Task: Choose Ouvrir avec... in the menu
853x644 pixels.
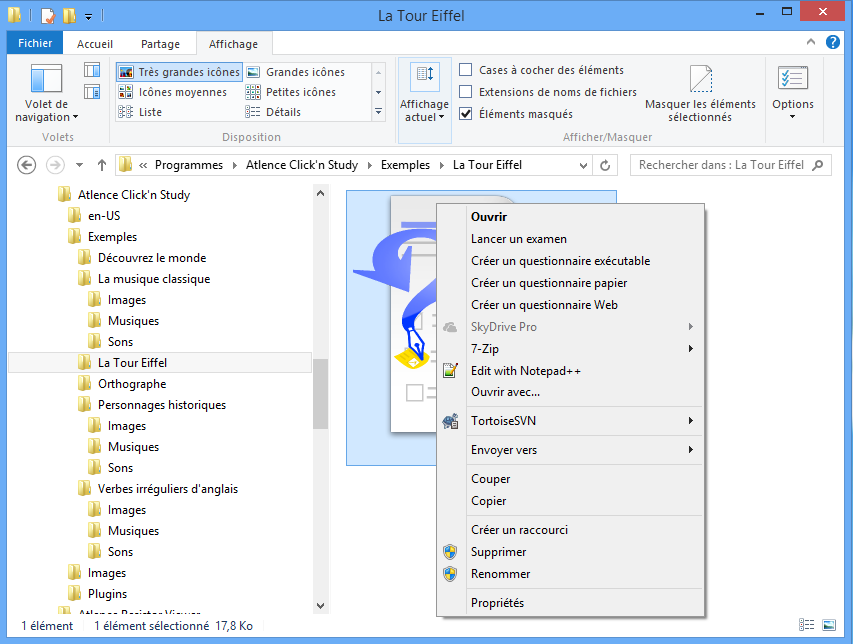Action: [x=570, y=392]
